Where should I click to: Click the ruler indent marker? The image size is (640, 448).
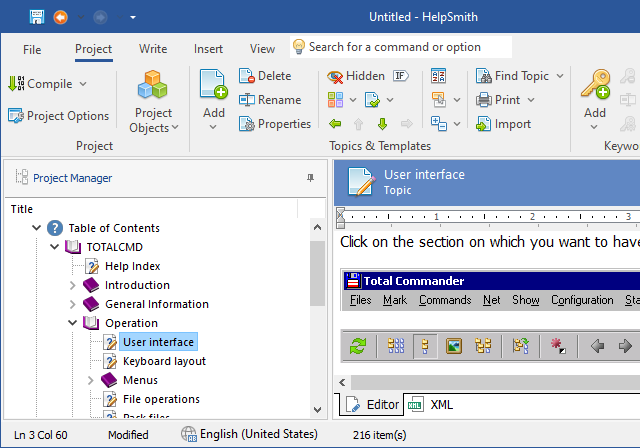click(x=340, y=217)
